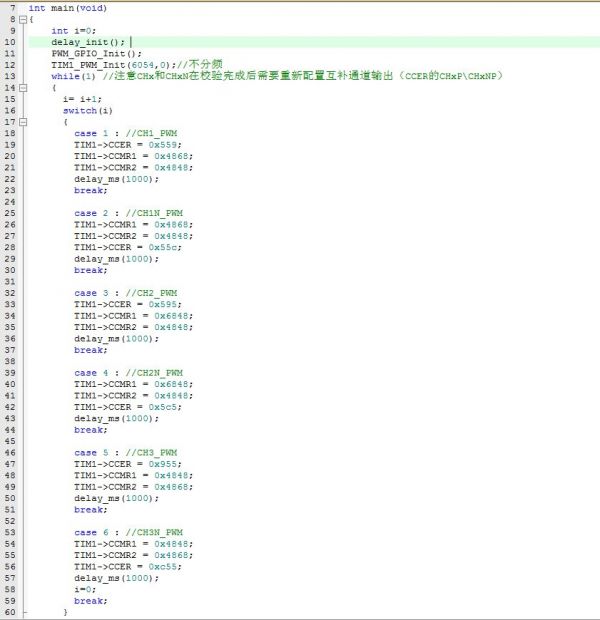Collapse the main function fold at line 8
This screenshot has height=620, width=600.
[x=25, y=19]
